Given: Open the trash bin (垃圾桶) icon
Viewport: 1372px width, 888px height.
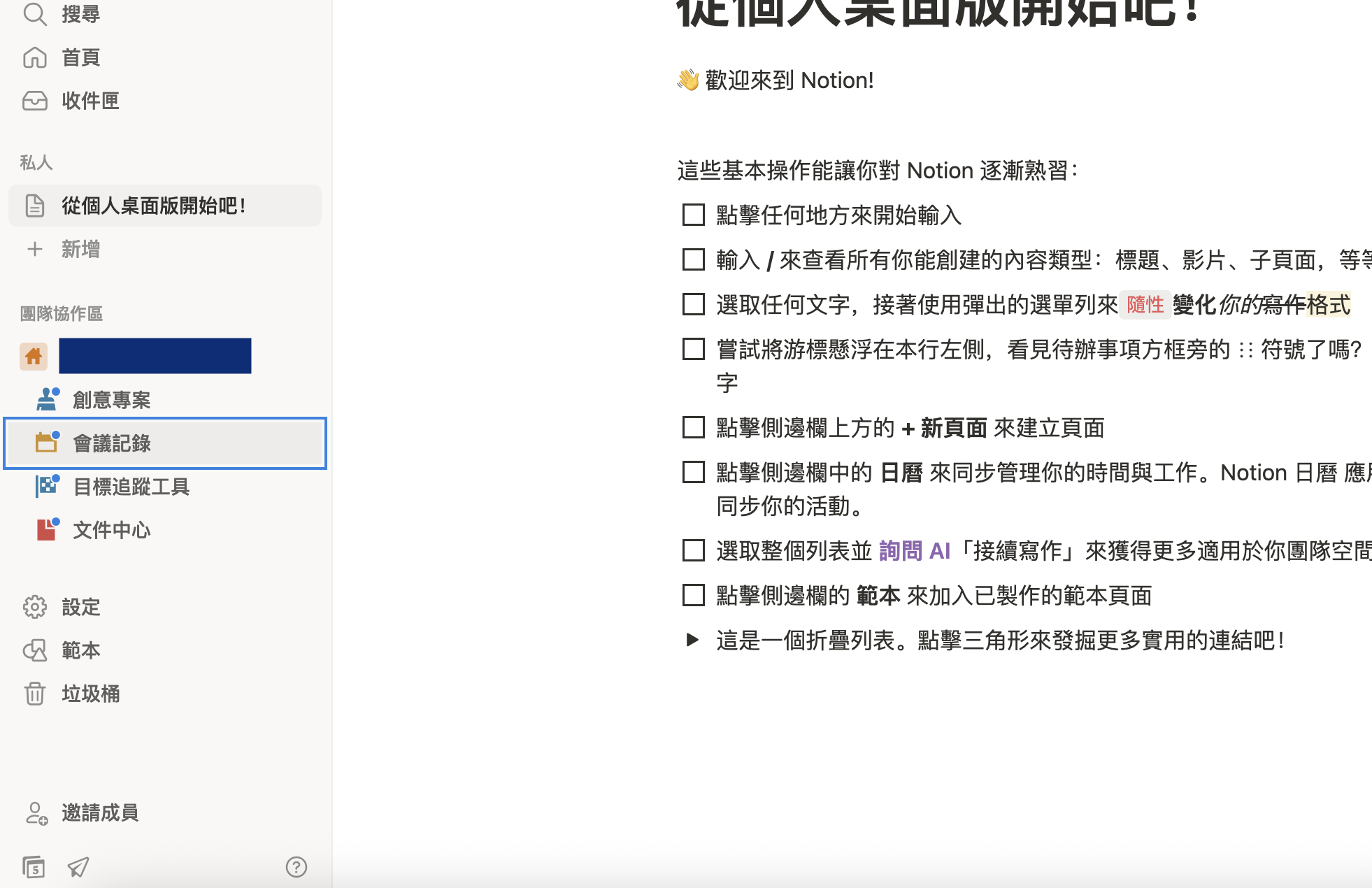Looking at the screenshot, I should click(34, 694).
